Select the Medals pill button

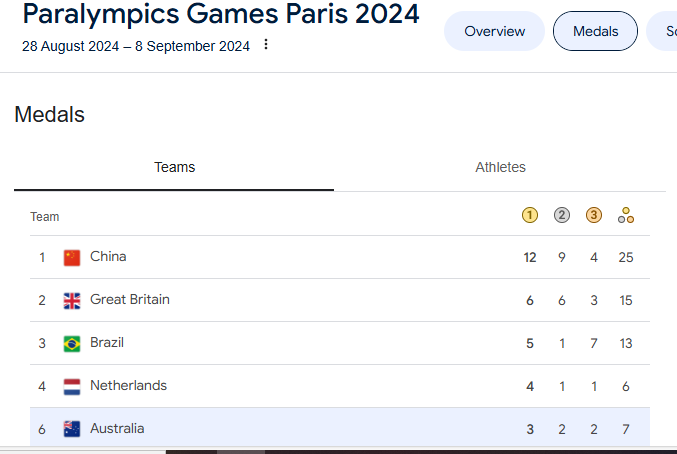pyautogui.click(x=595, y=31)
